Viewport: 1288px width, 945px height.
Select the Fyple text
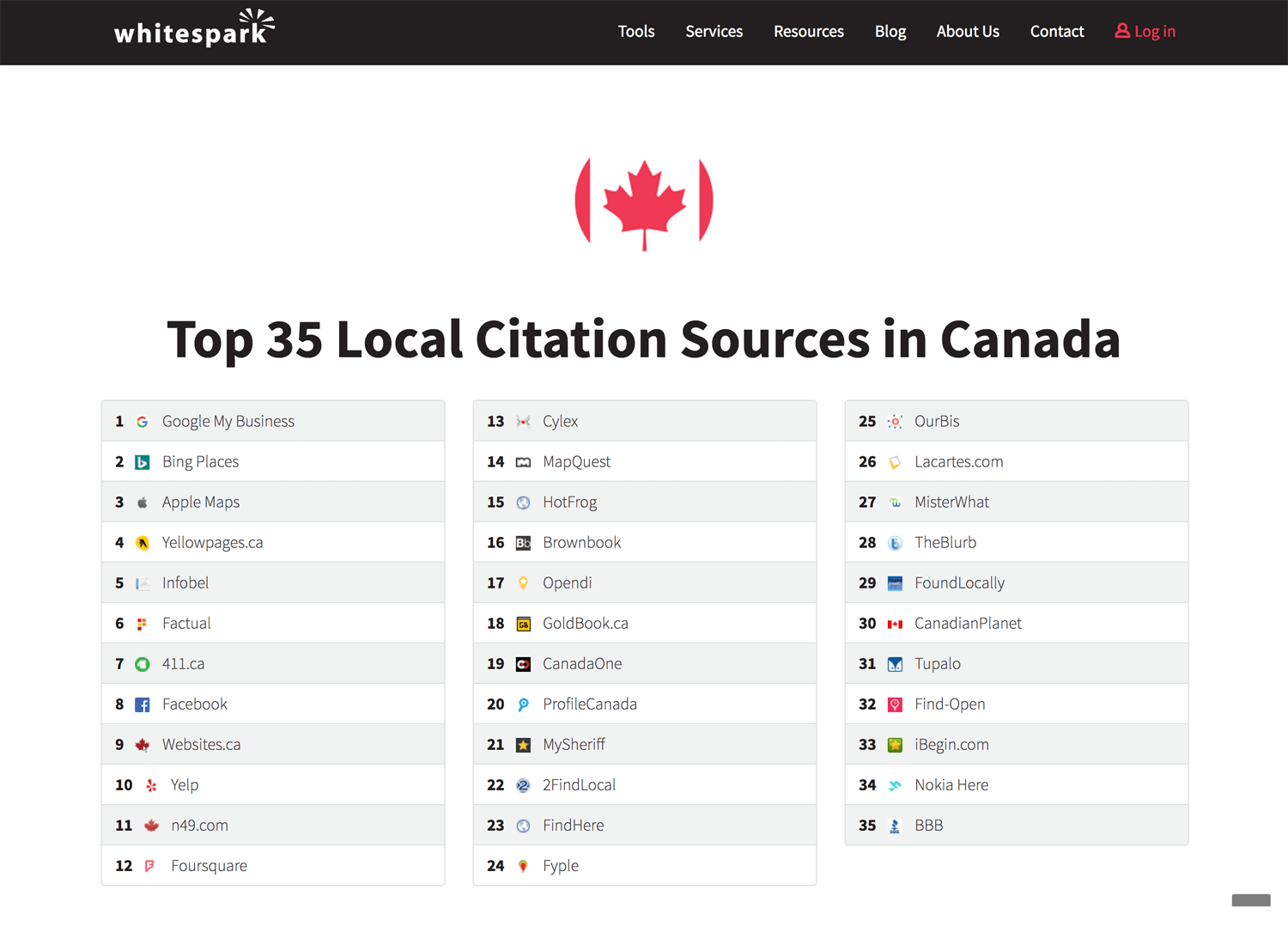(561, 866)
